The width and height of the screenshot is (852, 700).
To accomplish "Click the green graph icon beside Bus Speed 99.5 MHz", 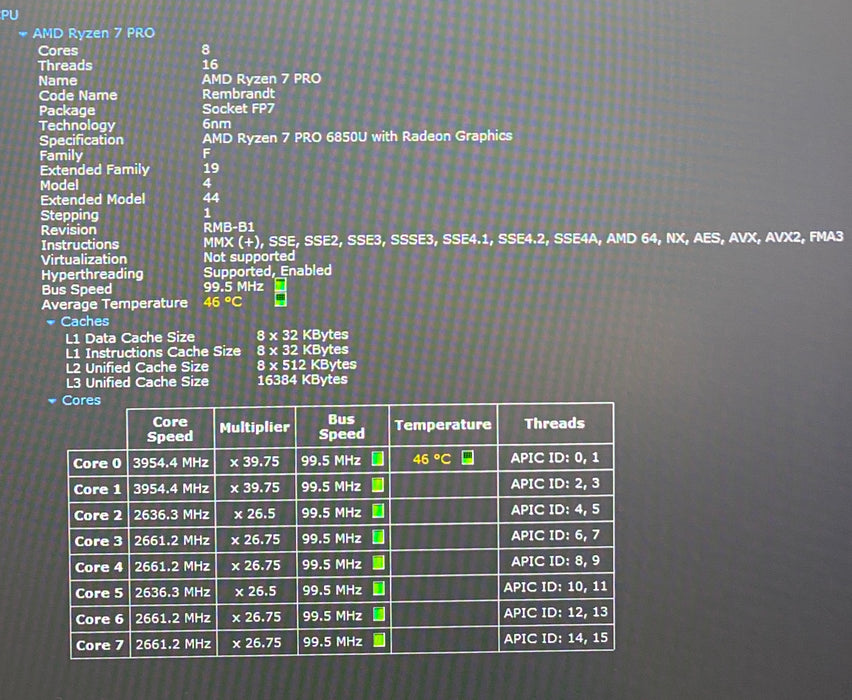I will [280, 285].
